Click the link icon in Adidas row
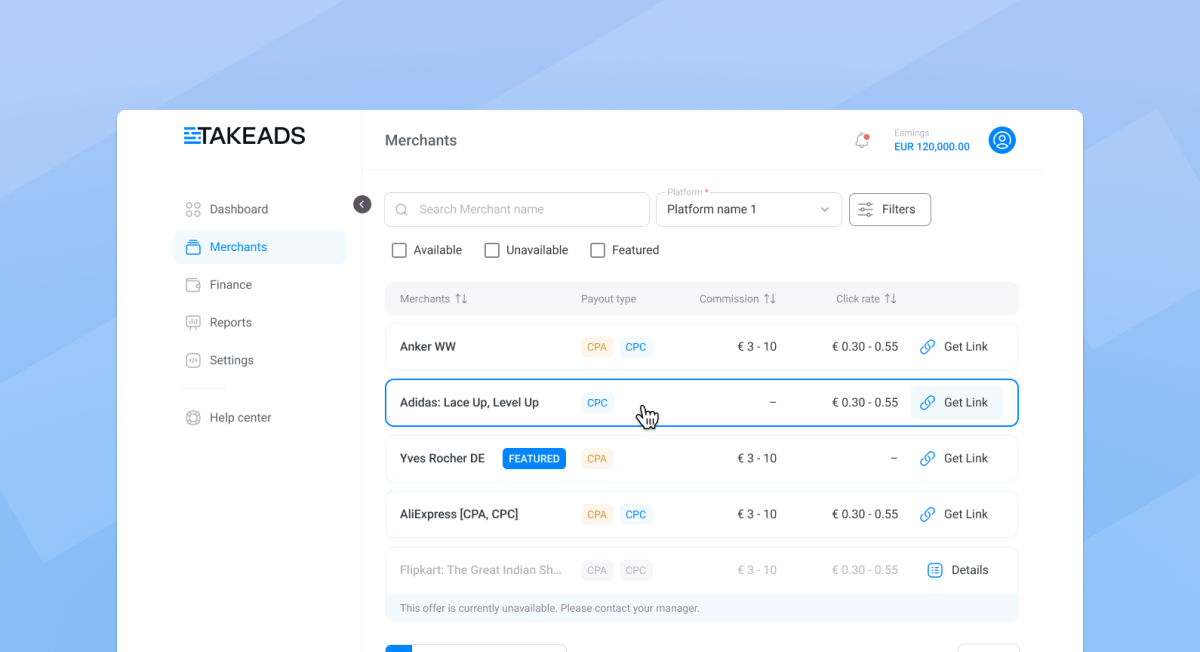The height and width of the screenshot is (652, 1200). pyautogui.click(x=927, y=403)
